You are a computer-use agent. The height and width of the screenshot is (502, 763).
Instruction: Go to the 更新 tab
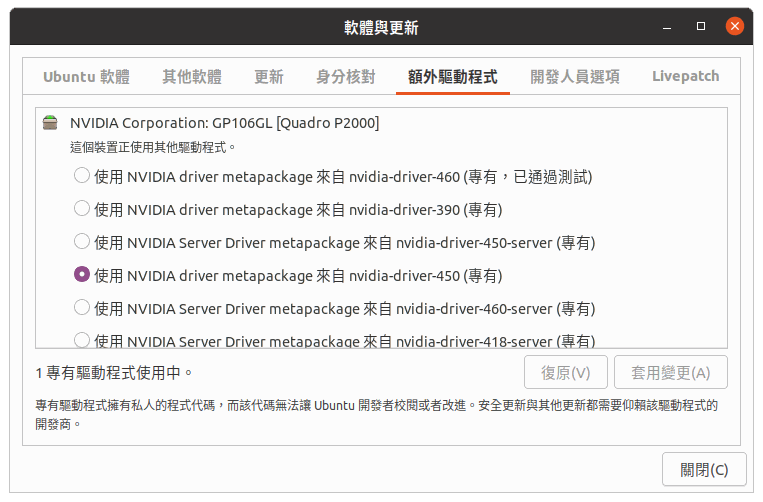click(x=269, y=76)
